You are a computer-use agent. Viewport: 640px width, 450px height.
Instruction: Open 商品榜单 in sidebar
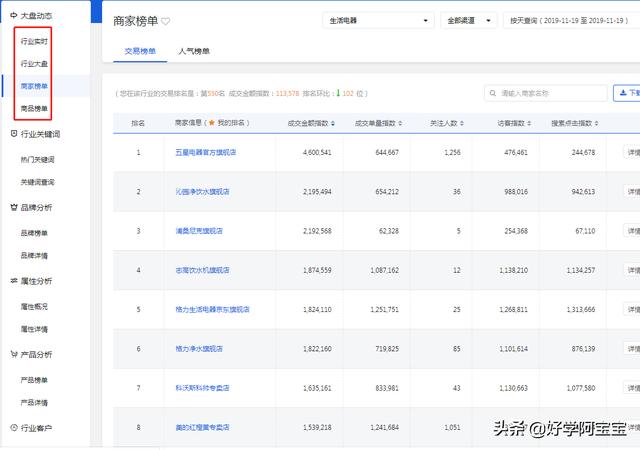pos(34,109)
